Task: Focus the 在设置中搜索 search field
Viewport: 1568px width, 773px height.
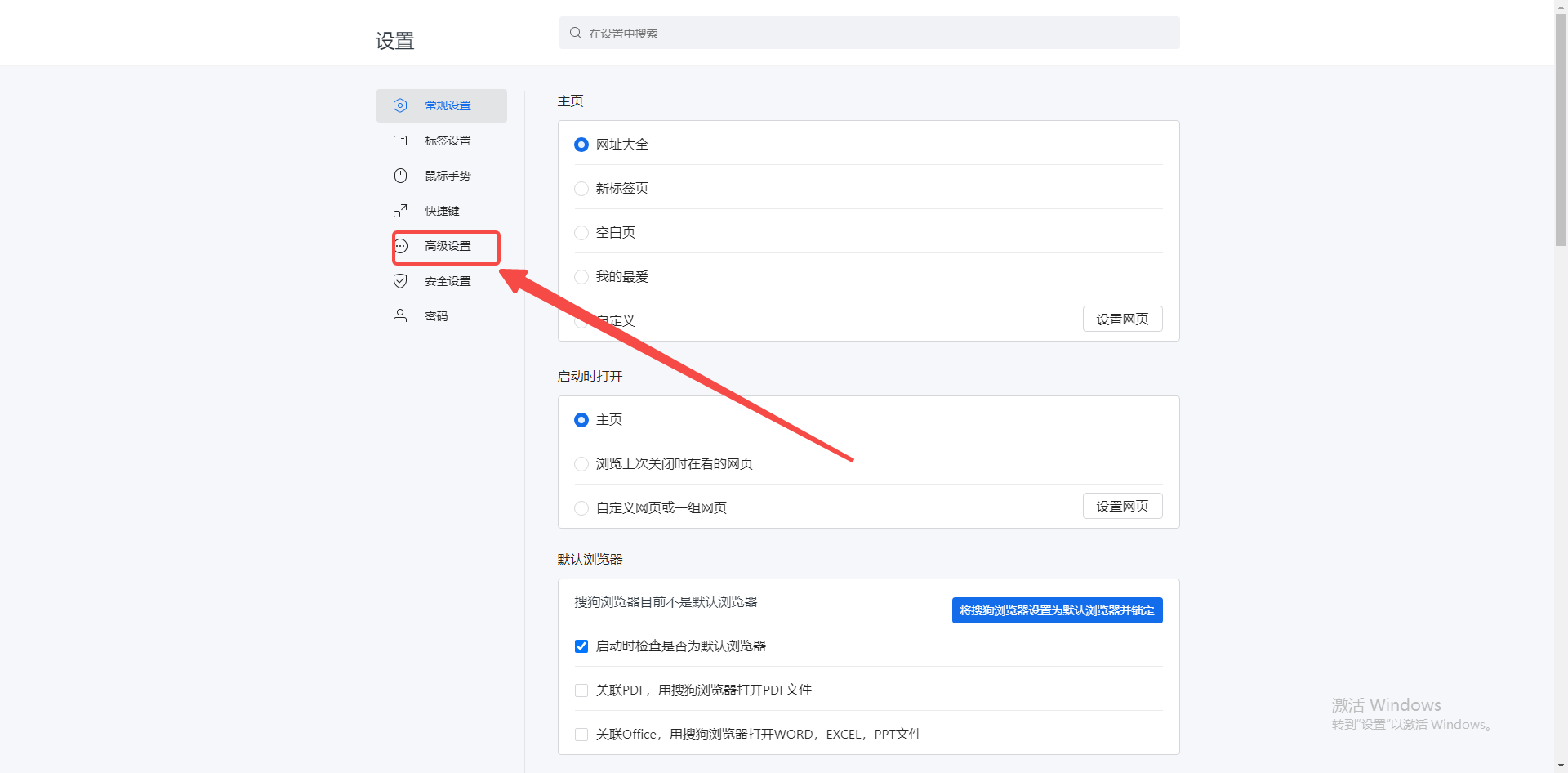Action: pos(869,33)
